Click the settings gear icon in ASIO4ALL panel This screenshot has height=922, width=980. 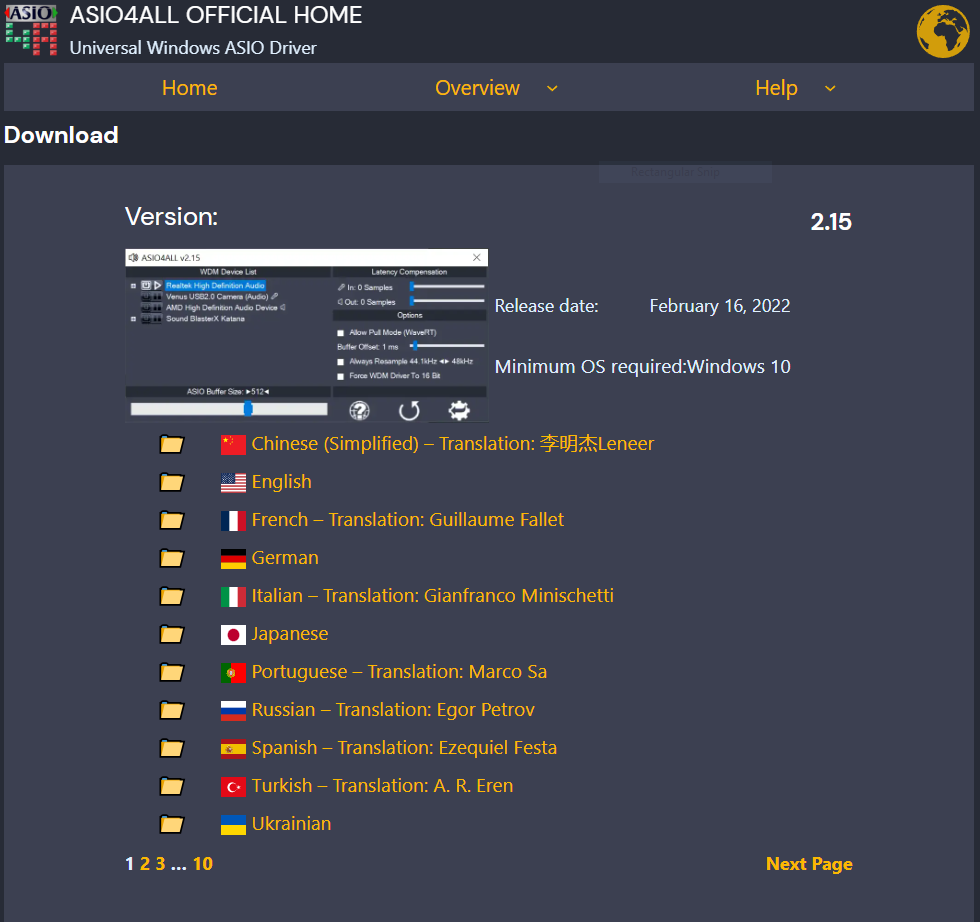click(x=459, y=411)
